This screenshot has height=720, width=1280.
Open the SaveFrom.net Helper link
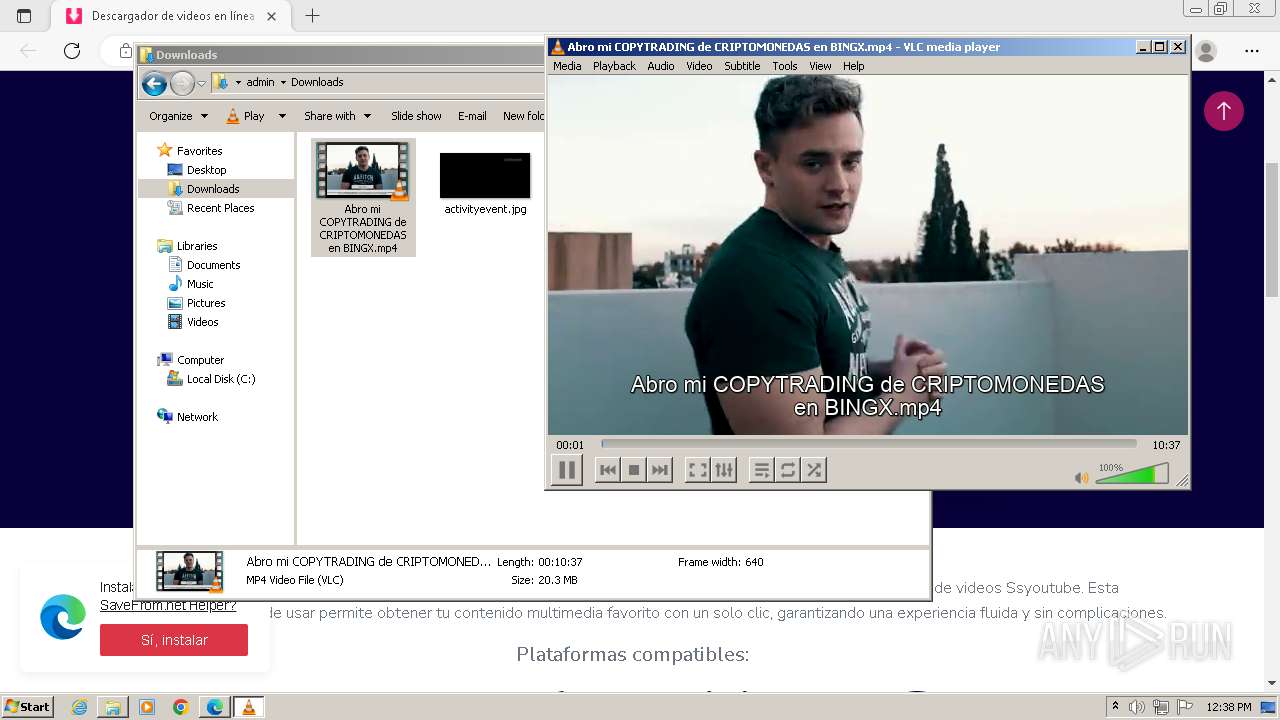coord(168,605)
